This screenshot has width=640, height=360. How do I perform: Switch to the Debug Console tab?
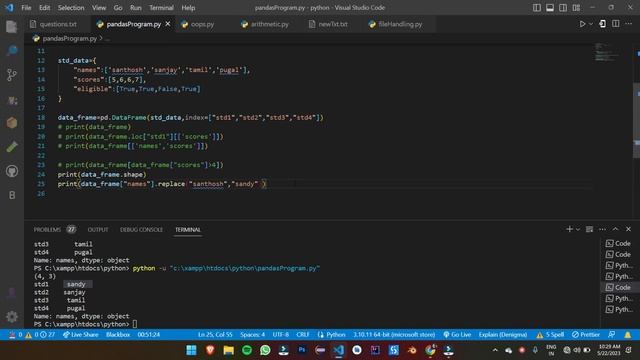click(x=141, y=229)
